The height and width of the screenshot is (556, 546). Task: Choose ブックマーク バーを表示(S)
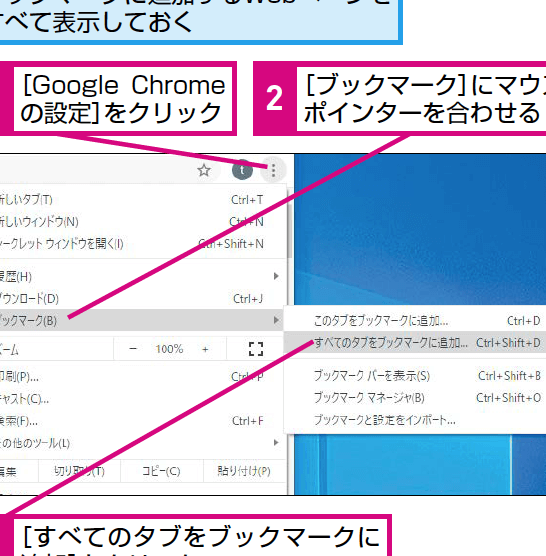(415, 376)
